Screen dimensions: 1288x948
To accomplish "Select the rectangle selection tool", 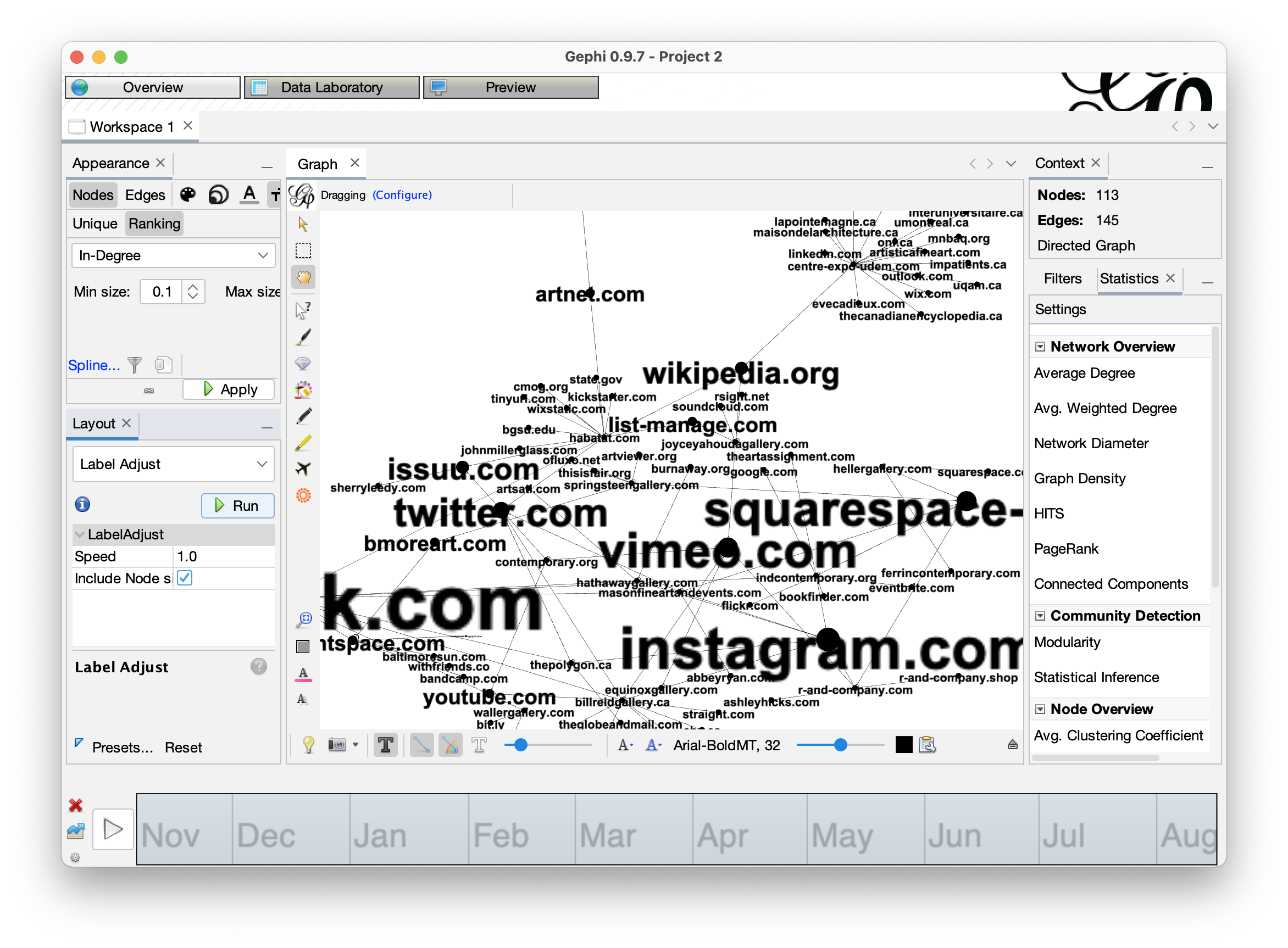I will [x=303, y=251].
